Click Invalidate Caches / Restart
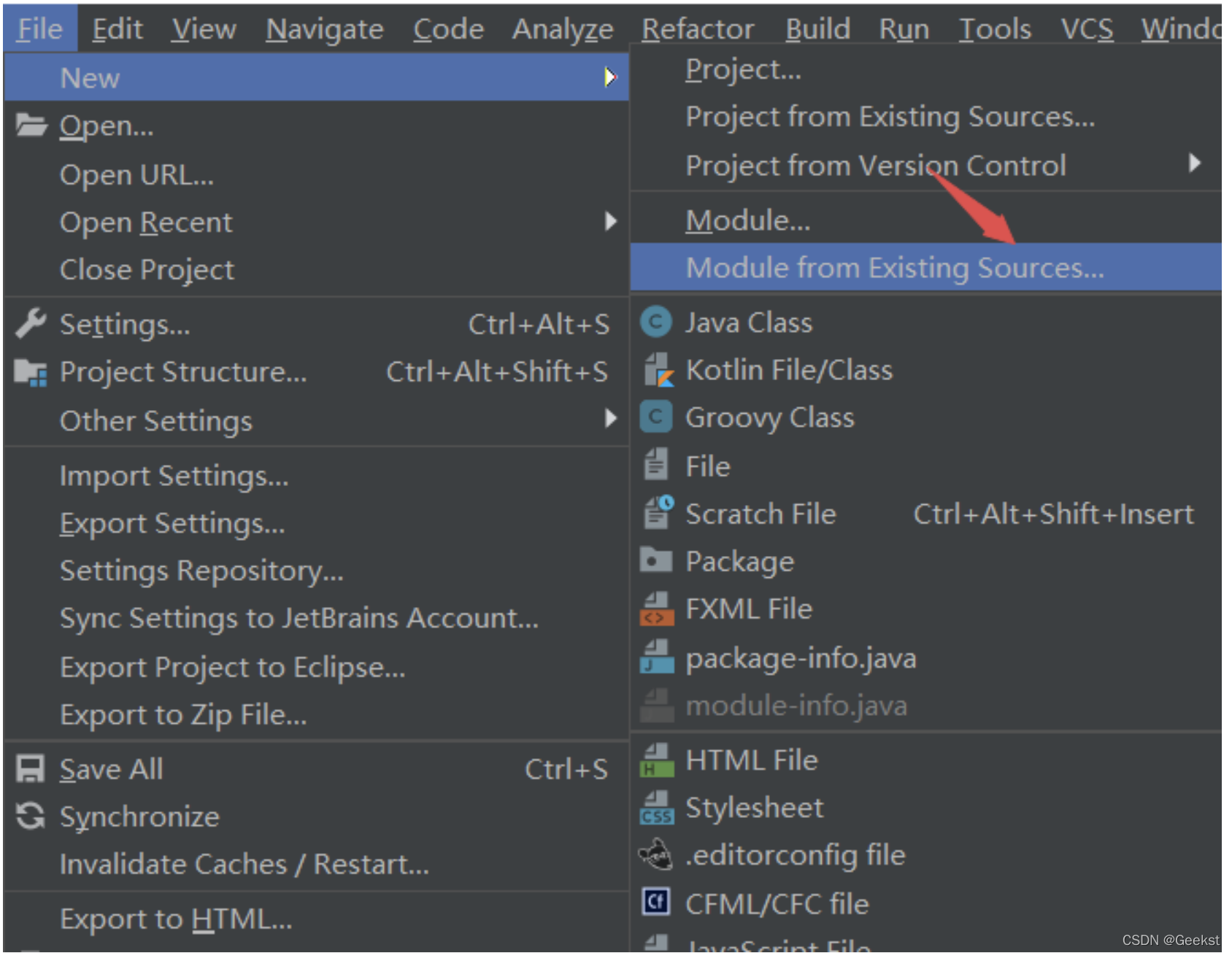Viewport: 1232px width, 953px height. pyautogui.click(x=316, y=864)
